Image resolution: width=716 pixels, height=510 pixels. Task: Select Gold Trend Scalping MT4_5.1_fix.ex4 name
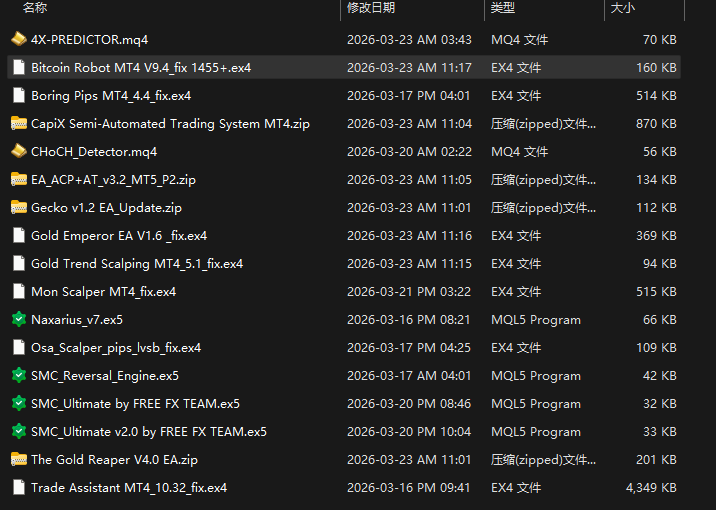pyautogui.click(x=137, y=264)
